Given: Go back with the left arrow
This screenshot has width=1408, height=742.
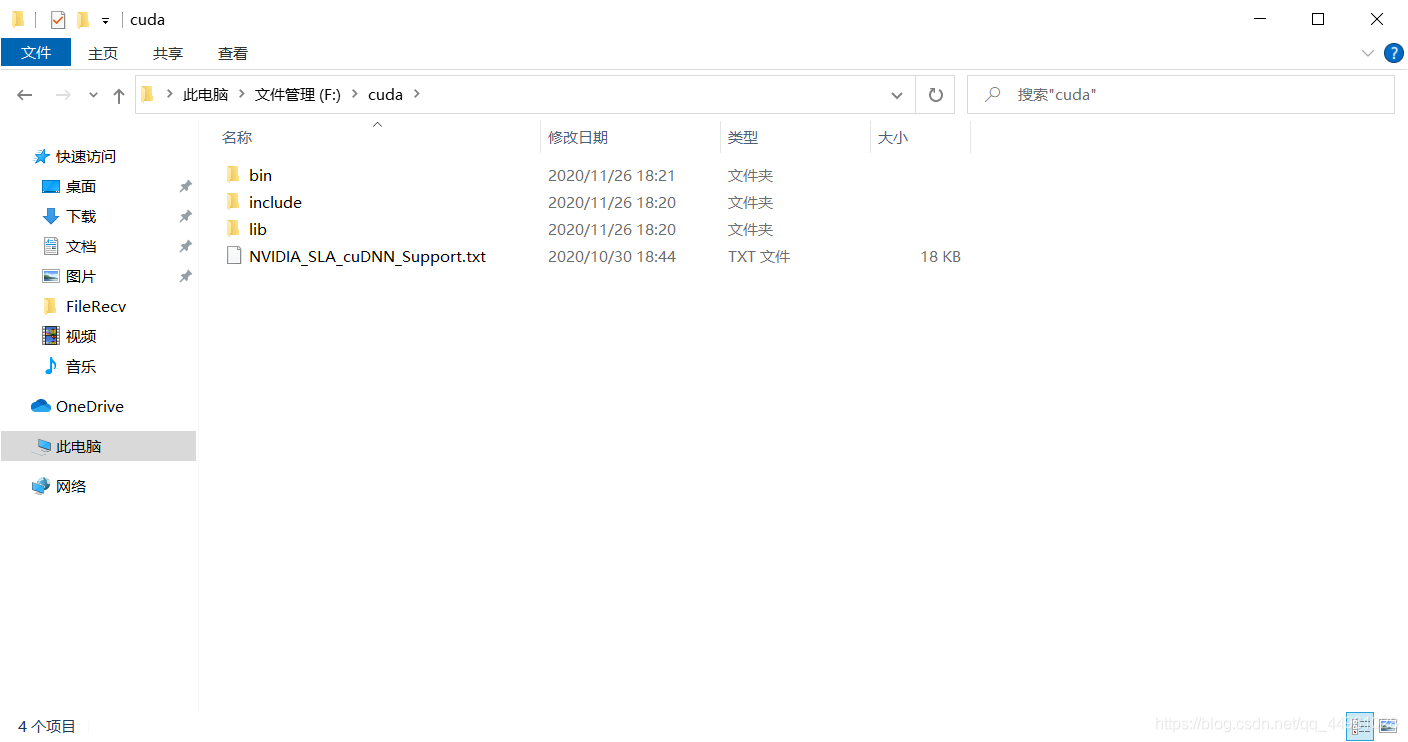Looking at the screenshot, I should [x=25, y=95].
